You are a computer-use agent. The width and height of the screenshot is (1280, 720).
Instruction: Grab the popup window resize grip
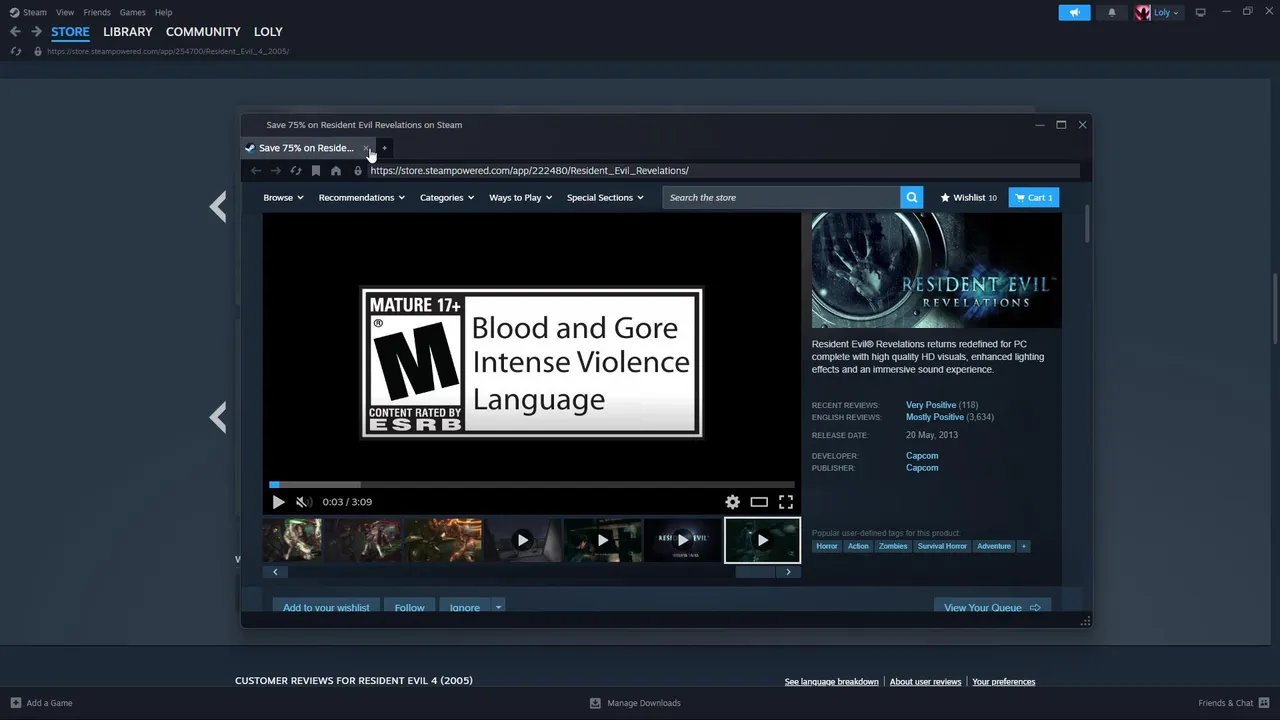(1085, 621)
